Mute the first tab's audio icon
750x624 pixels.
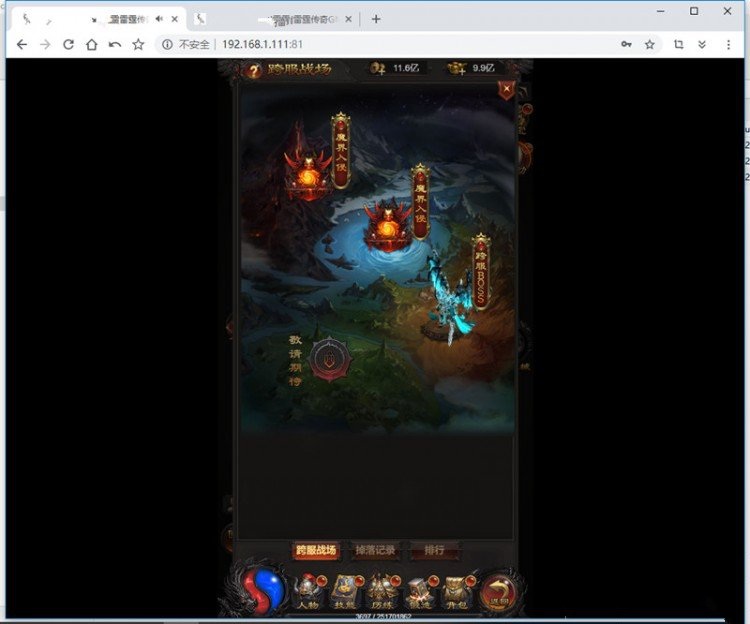[x=159, y=19]
